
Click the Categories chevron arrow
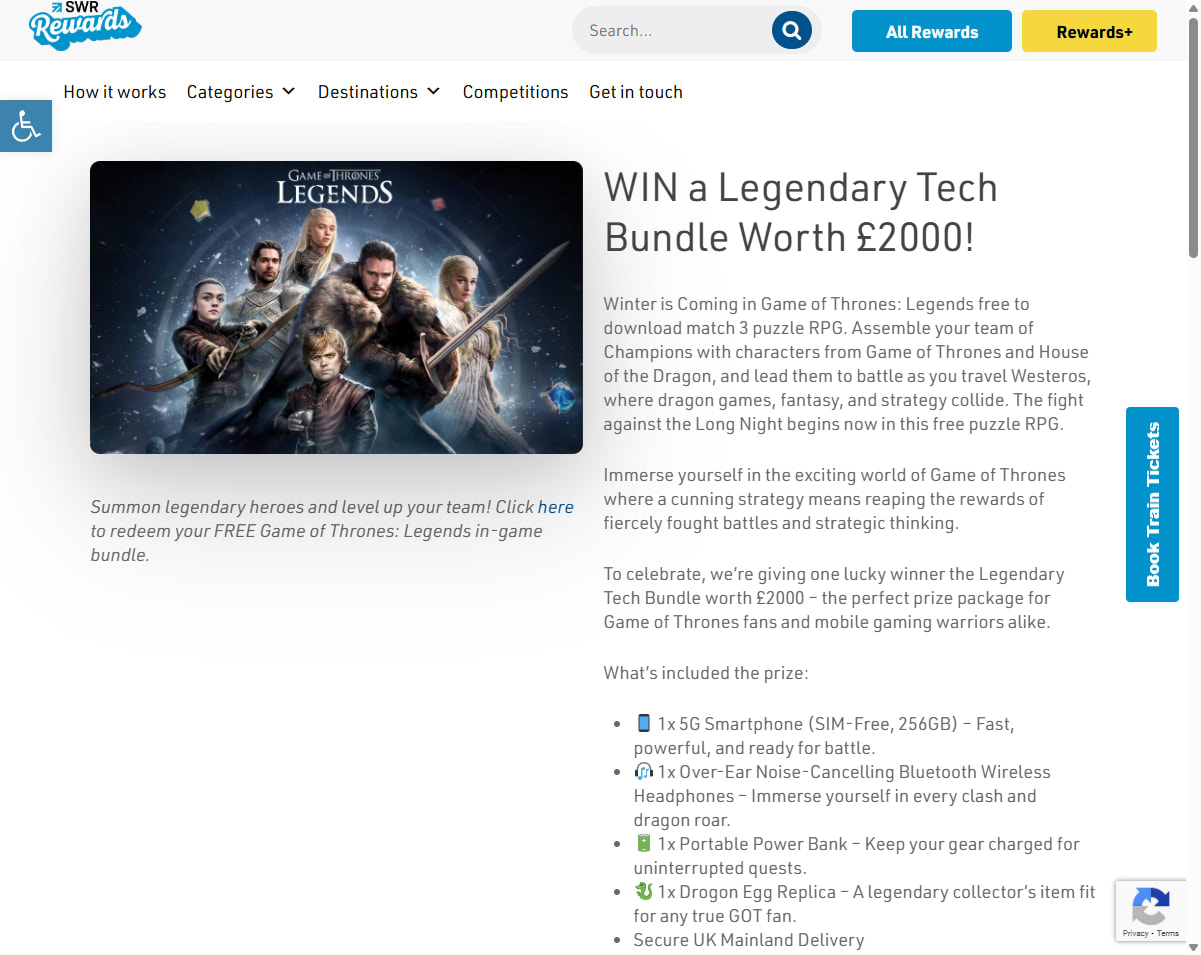tap(288, 91)
